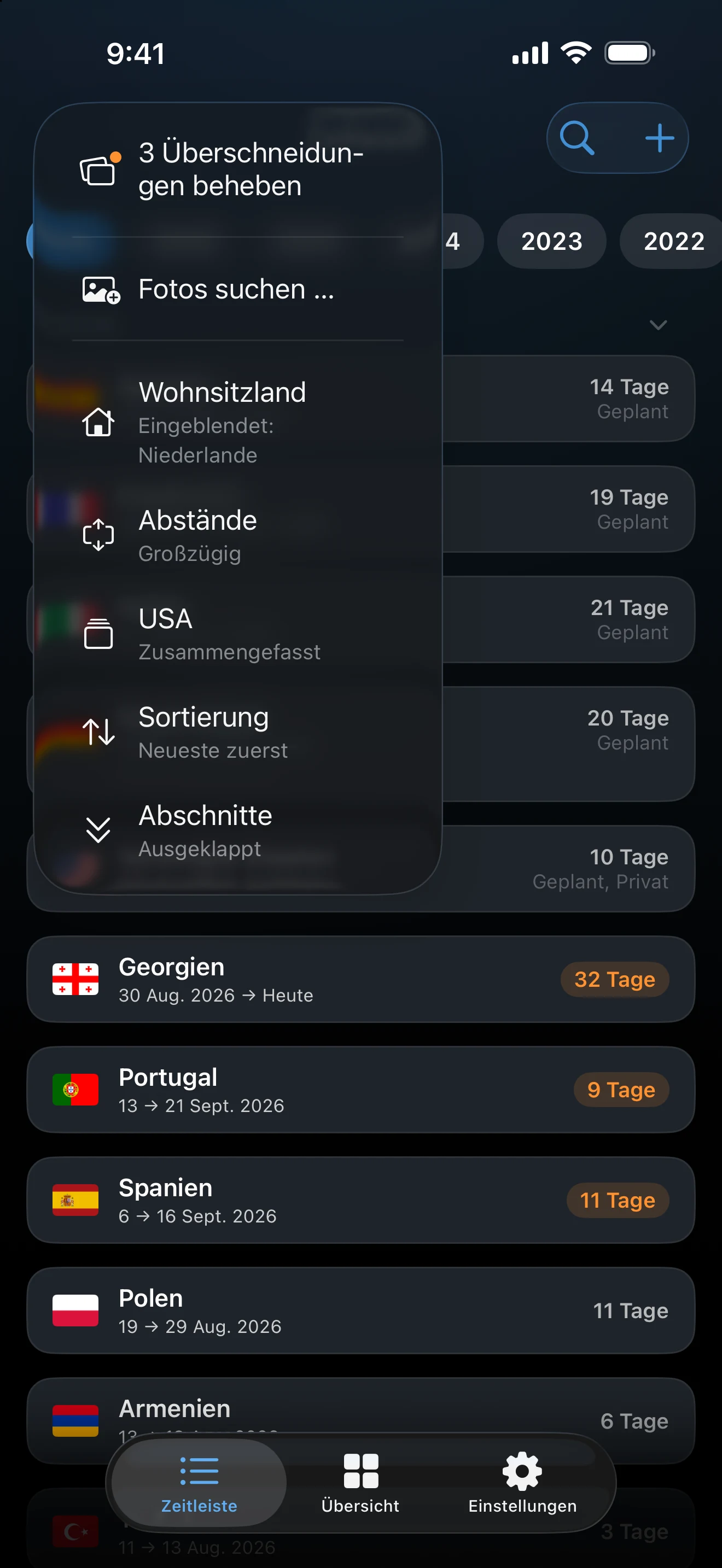Open Abstände Großzügig spacing option

[237, 536]
